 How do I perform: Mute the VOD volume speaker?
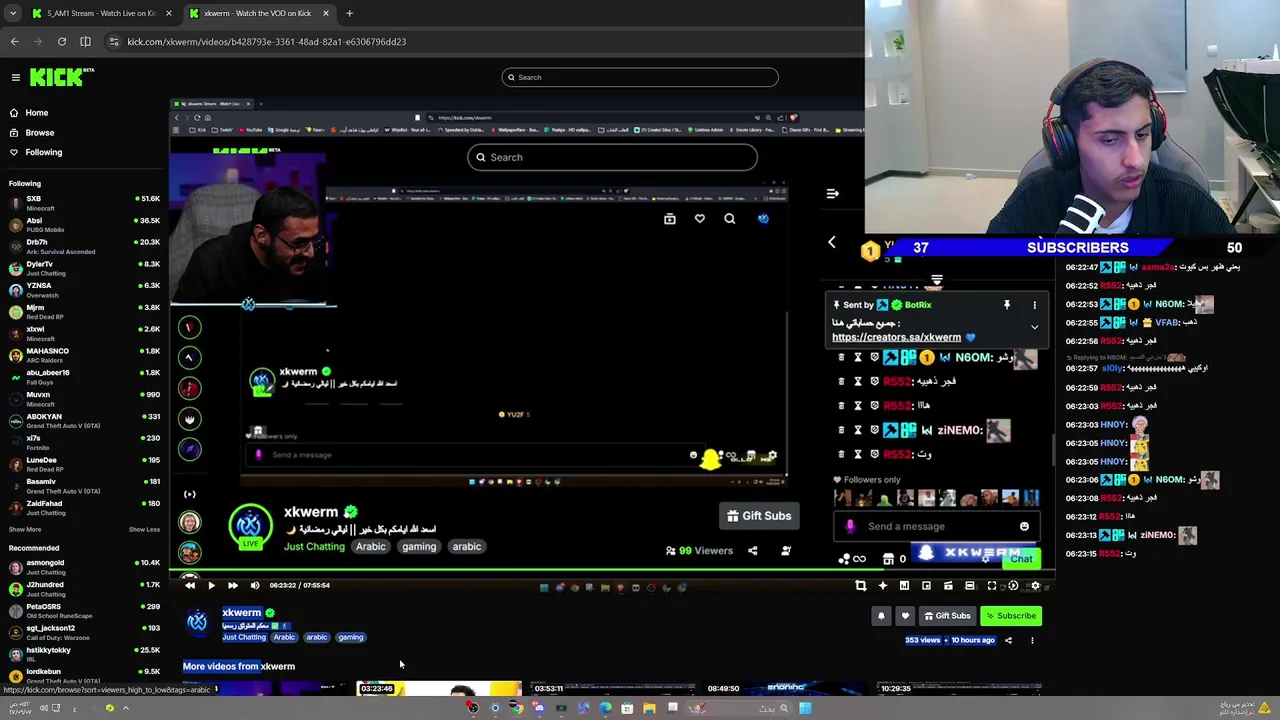pyautogui.click(x=254, y=586)
